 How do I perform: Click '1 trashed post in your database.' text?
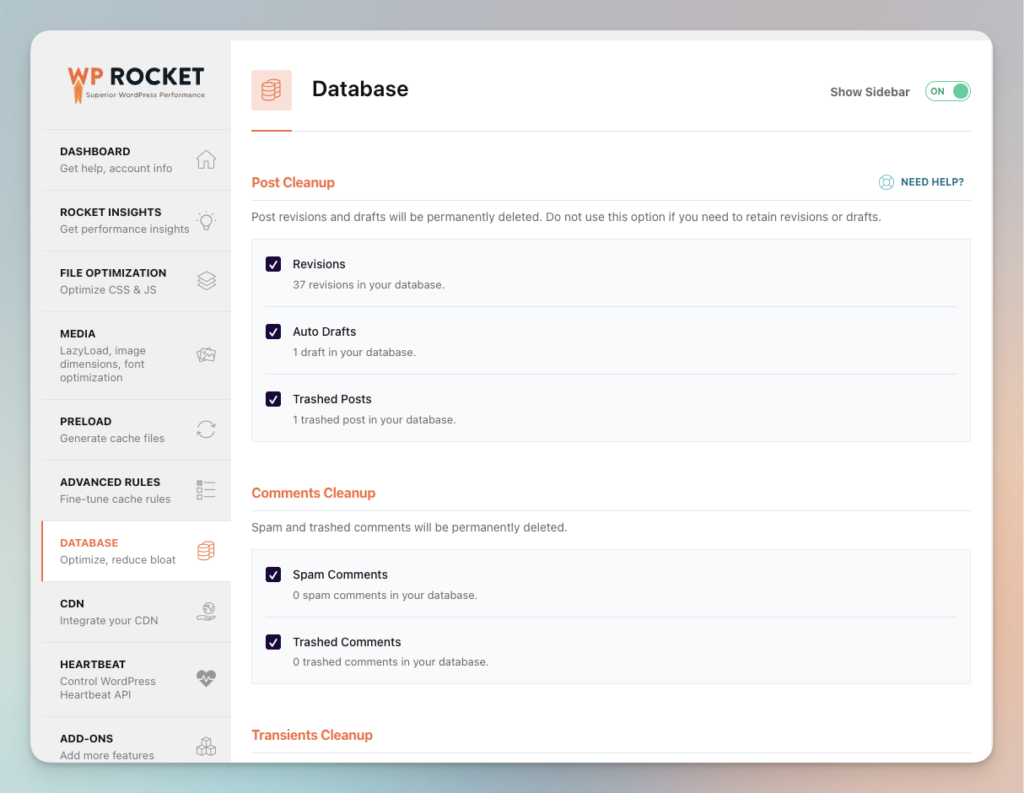tap(374, 419)
